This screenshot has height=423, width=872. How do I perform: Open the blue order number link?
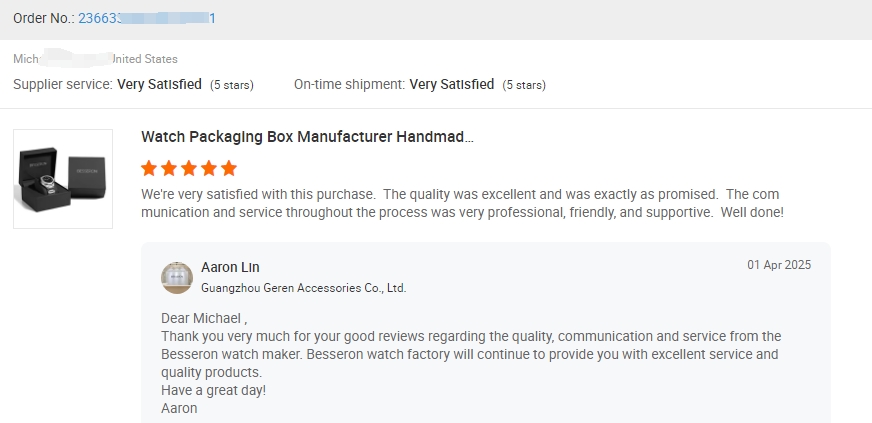coord(147,19)
